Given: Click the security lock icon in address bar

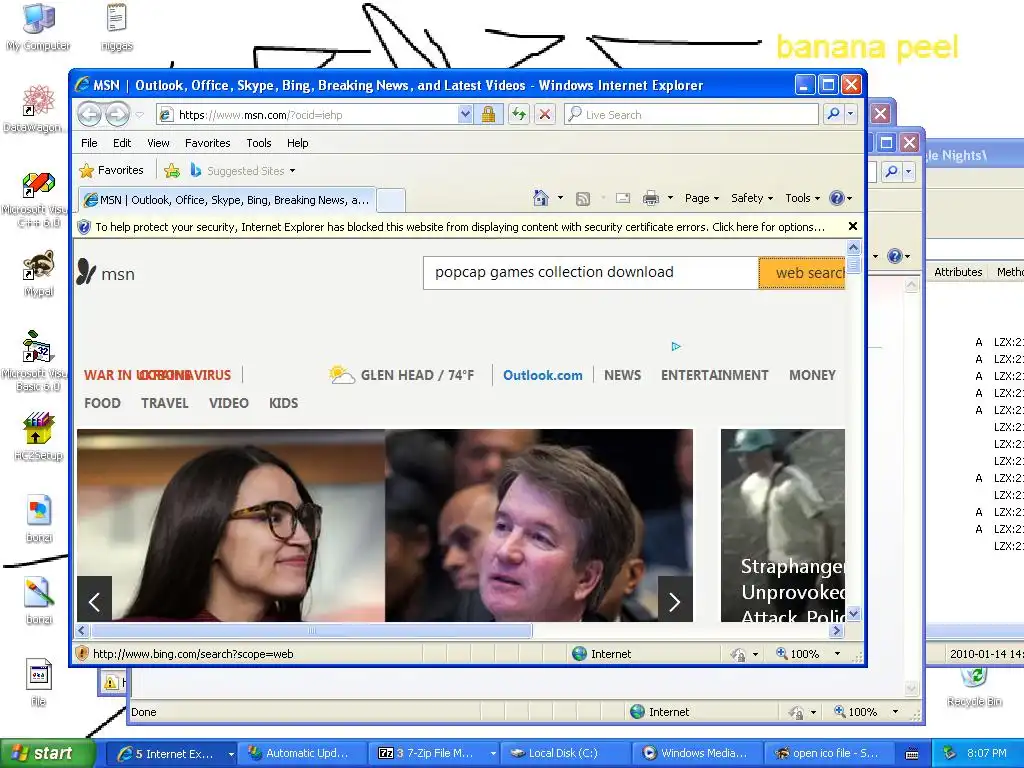Looking at the screenshot, I should click(488, 115).
